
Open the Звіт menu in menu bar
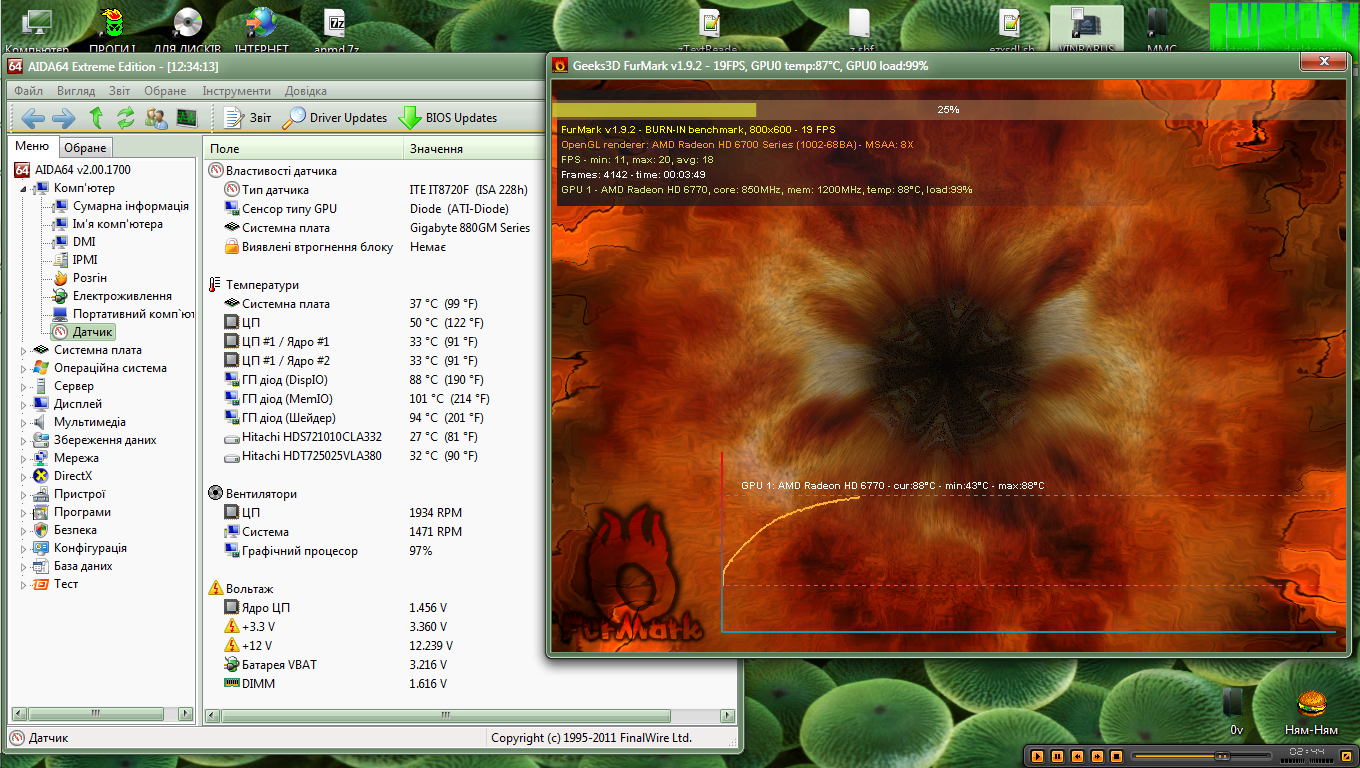[x=120, y=91]
